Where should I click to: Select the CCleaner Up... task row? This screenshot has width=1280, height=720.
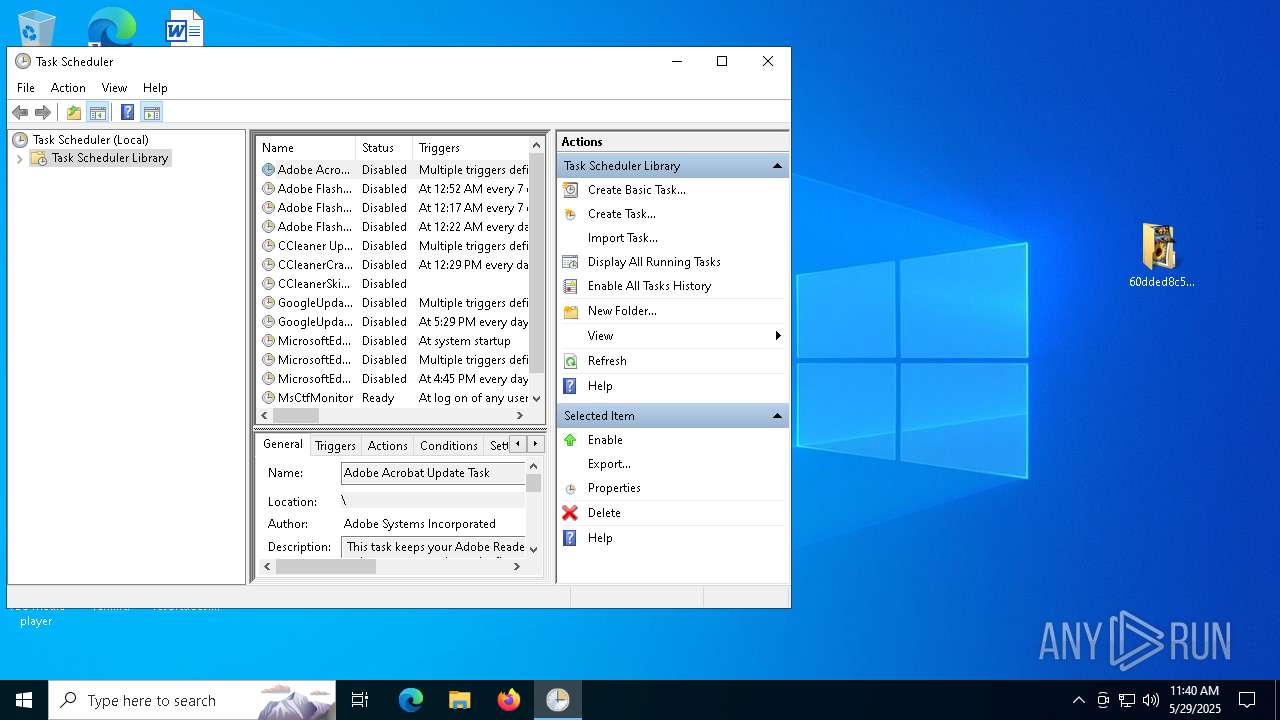[x=393, y=246]
